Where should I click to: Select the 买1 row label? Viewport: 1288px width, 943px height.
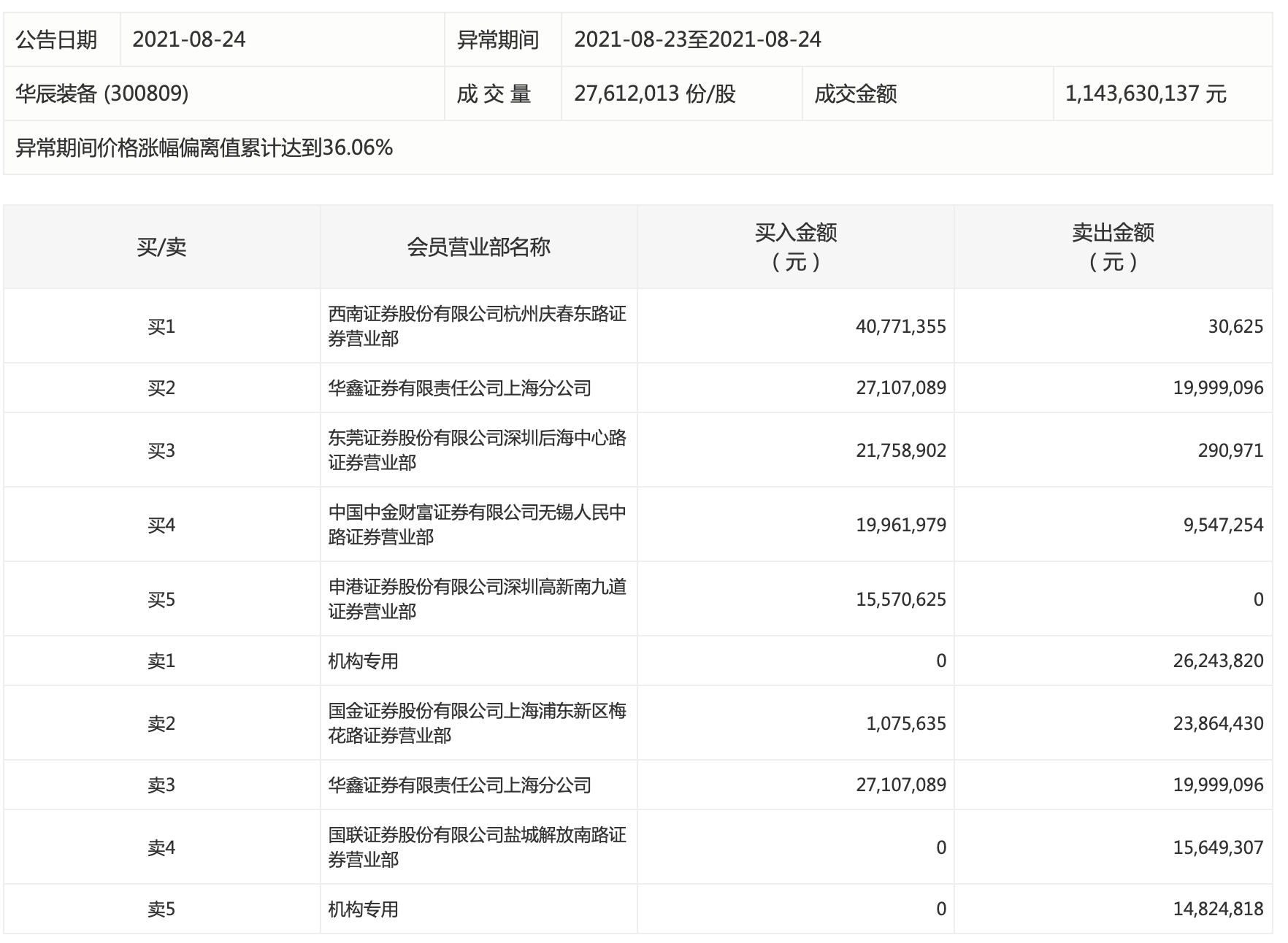pyautogui.click(x=161, y=326)
